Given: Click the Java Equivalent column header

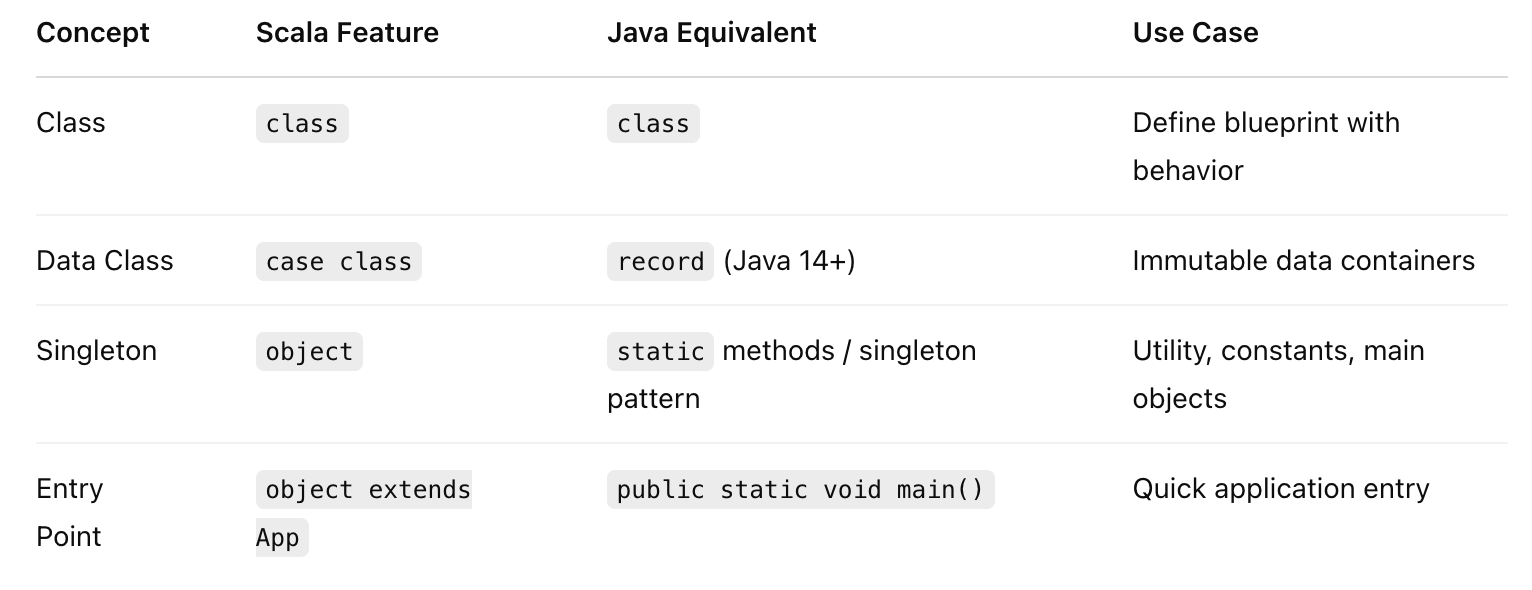Looking at the screenshot, I should [x=712, y=32].
